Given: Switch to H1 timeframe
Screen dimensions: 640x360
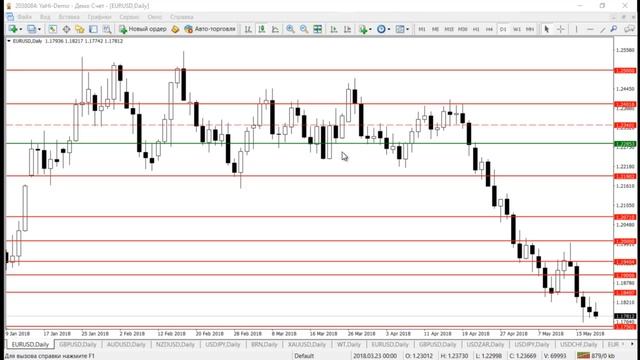Looking at the screenshot, I should click(476, 29).
